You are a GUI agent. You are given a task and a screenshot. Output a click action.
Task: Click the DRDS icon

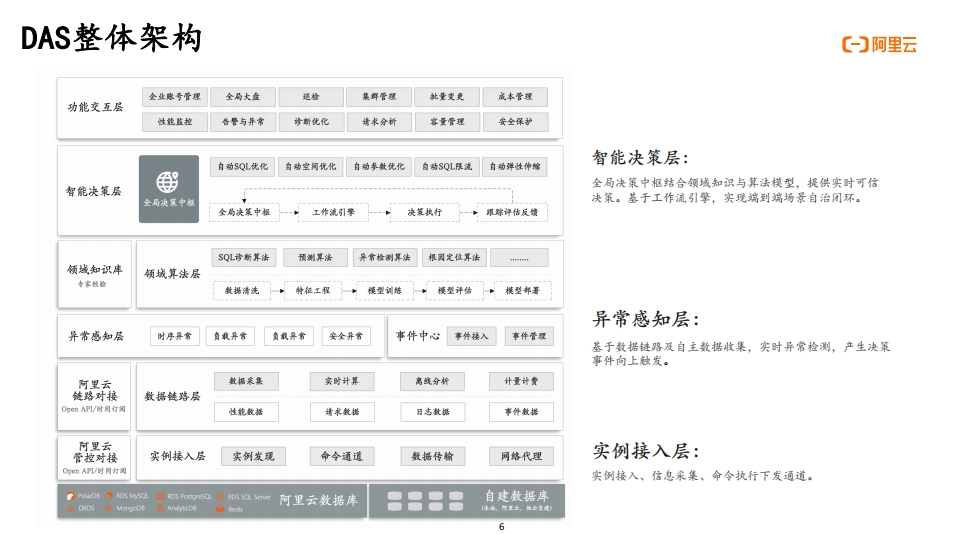[71, 508]
